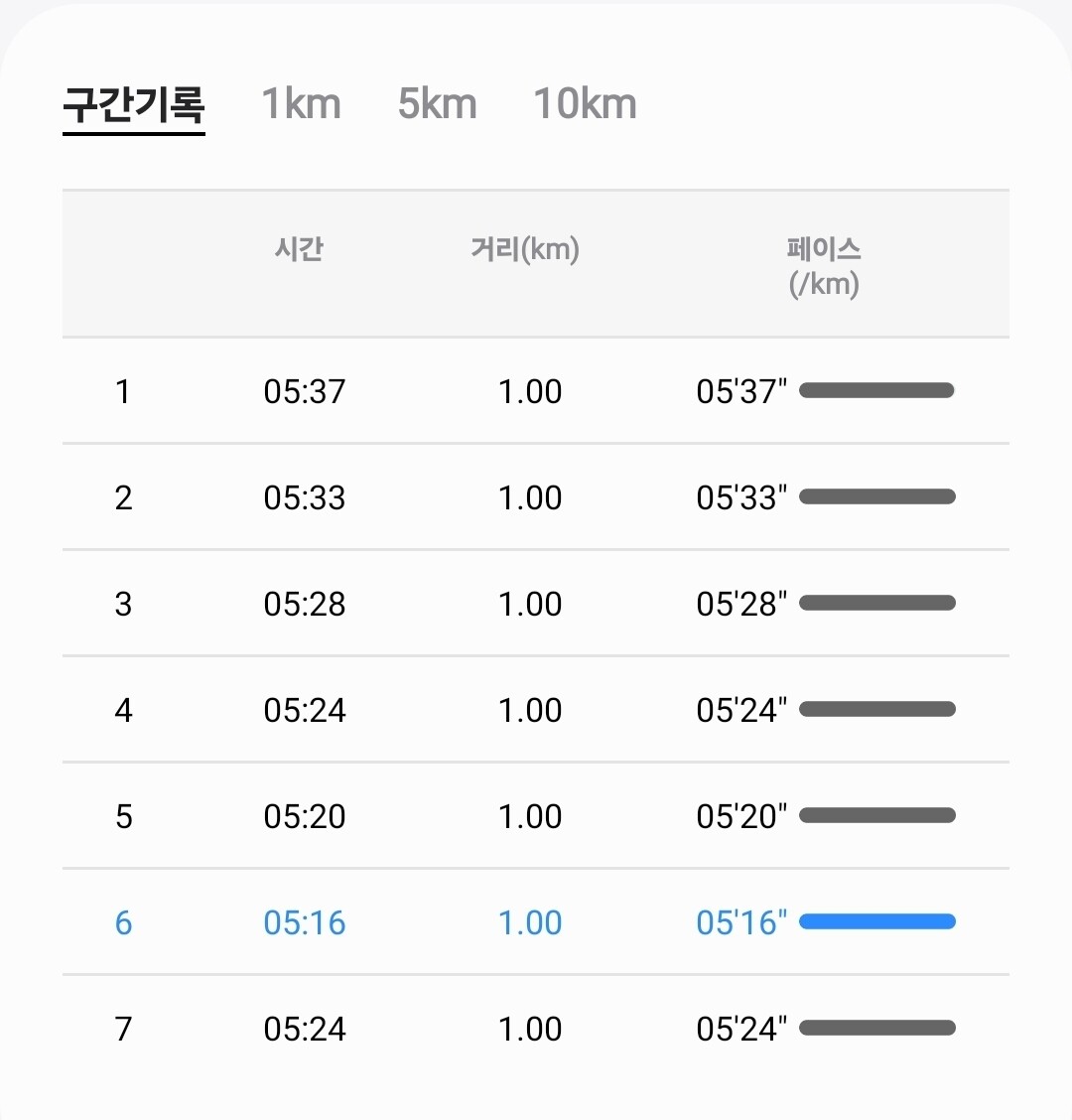This screenshot has height=1120, width=1072.
Task: Tap lap 6 pace 05'16" text
Action: [x=741, y=922]
